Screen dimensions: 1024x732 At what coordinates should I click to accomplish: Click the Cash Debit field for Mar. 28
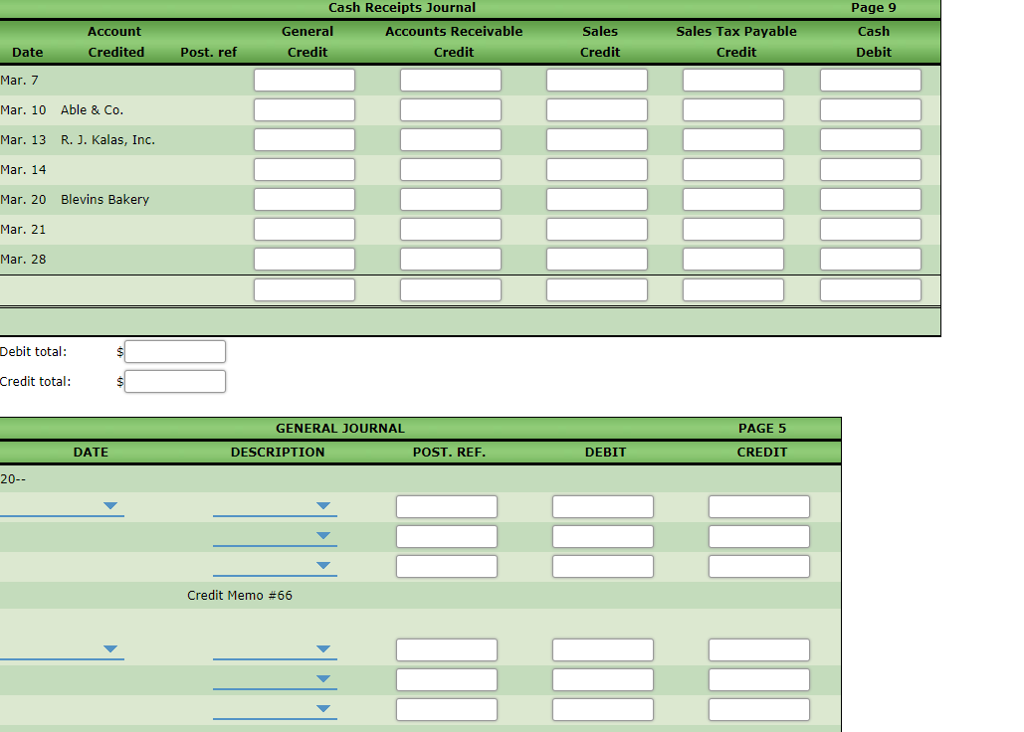869,259
